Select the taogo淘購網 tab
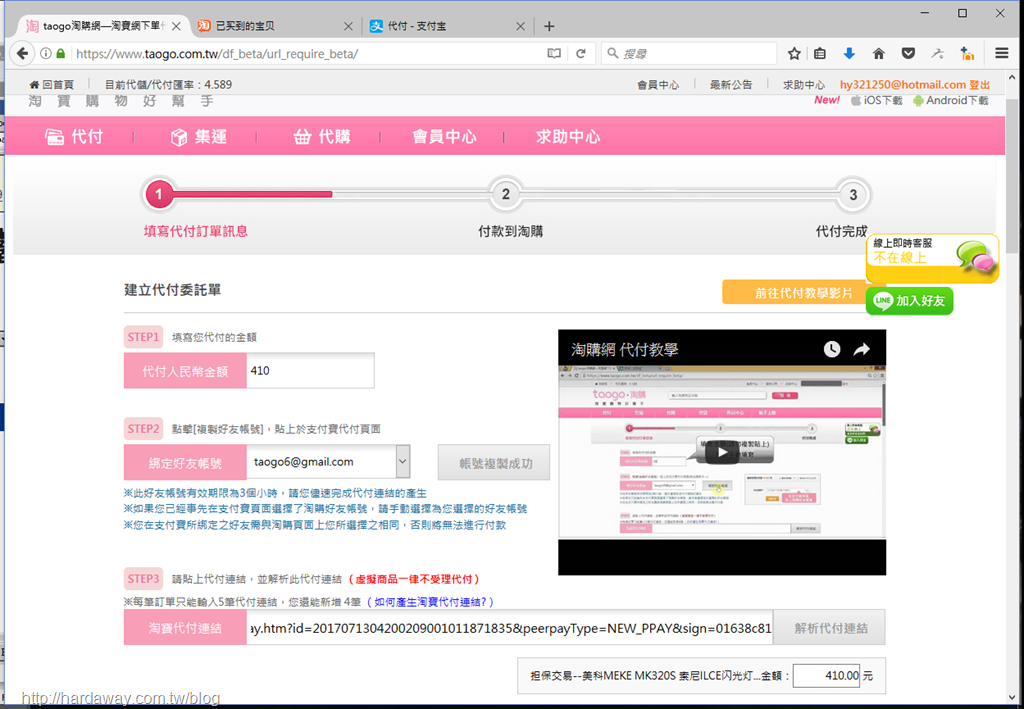Screen dimensions: 1024x709 [x=103, y=26]
